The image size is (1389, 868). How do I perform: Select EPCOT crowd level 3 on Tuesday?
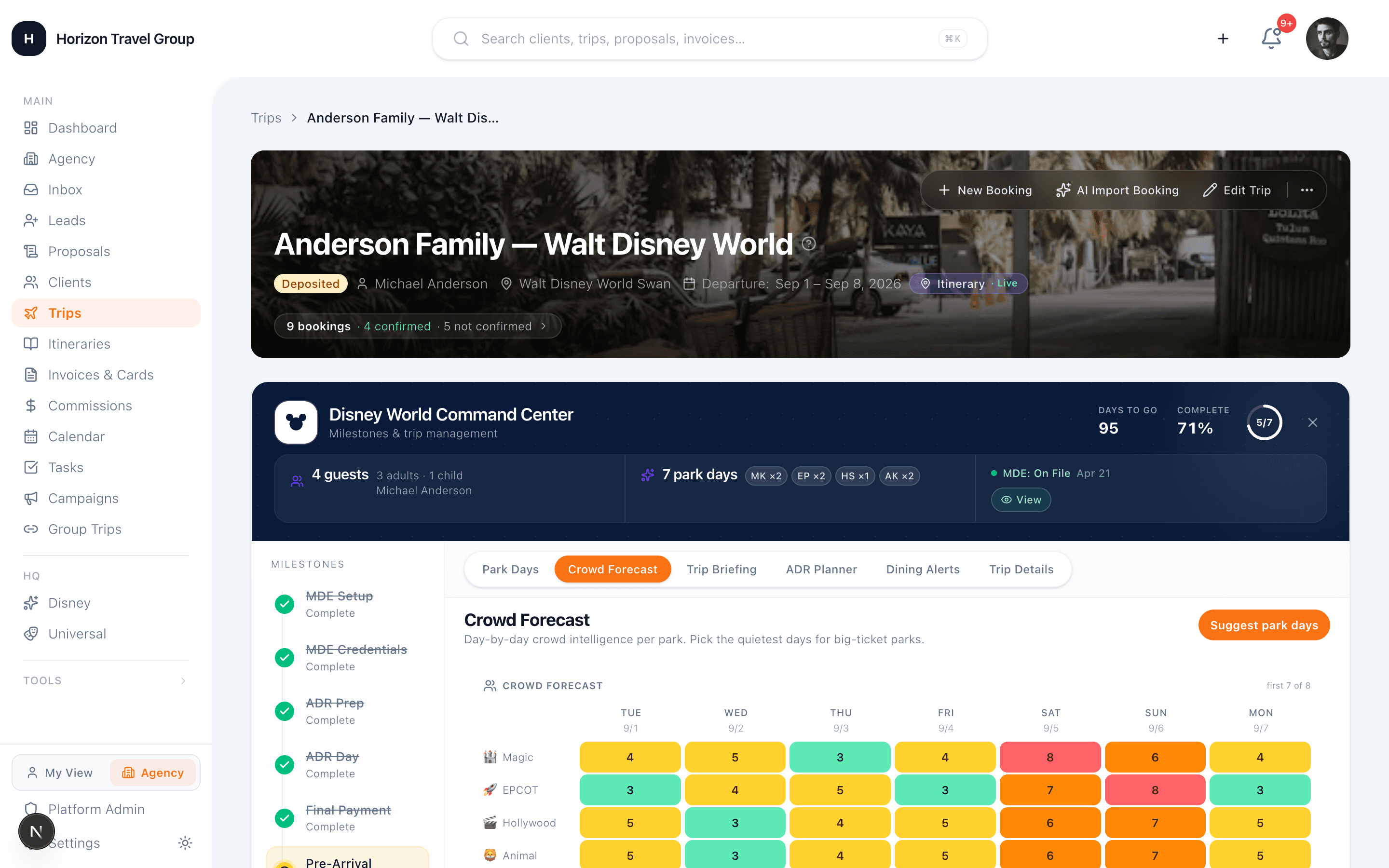[630, 790]
